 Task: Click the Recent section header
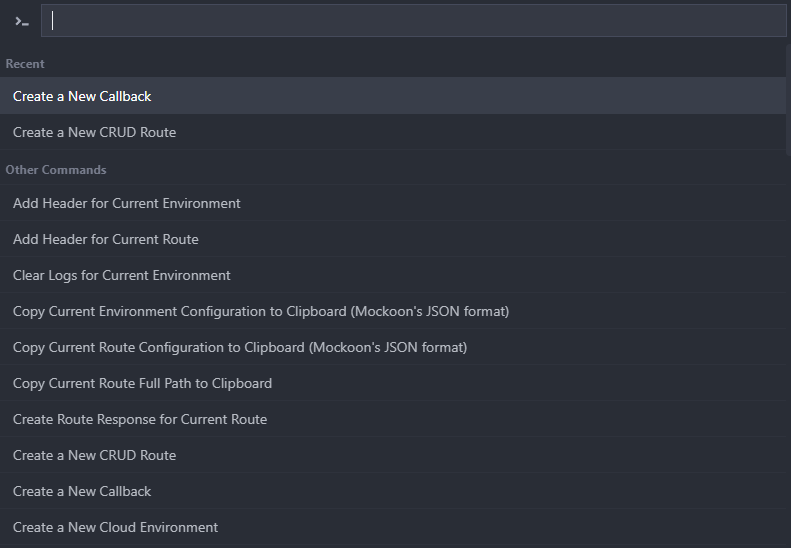tap(25, 64)
